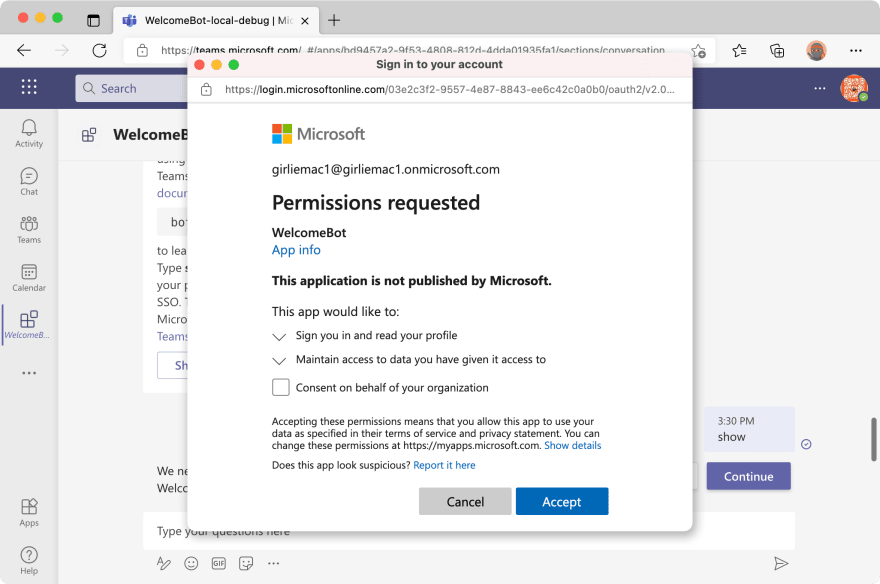Open Teams Help

[29, 560]
